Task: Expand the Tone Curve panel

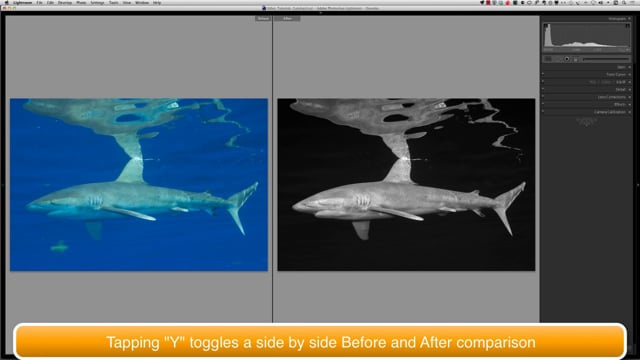Action: point(629,75)
